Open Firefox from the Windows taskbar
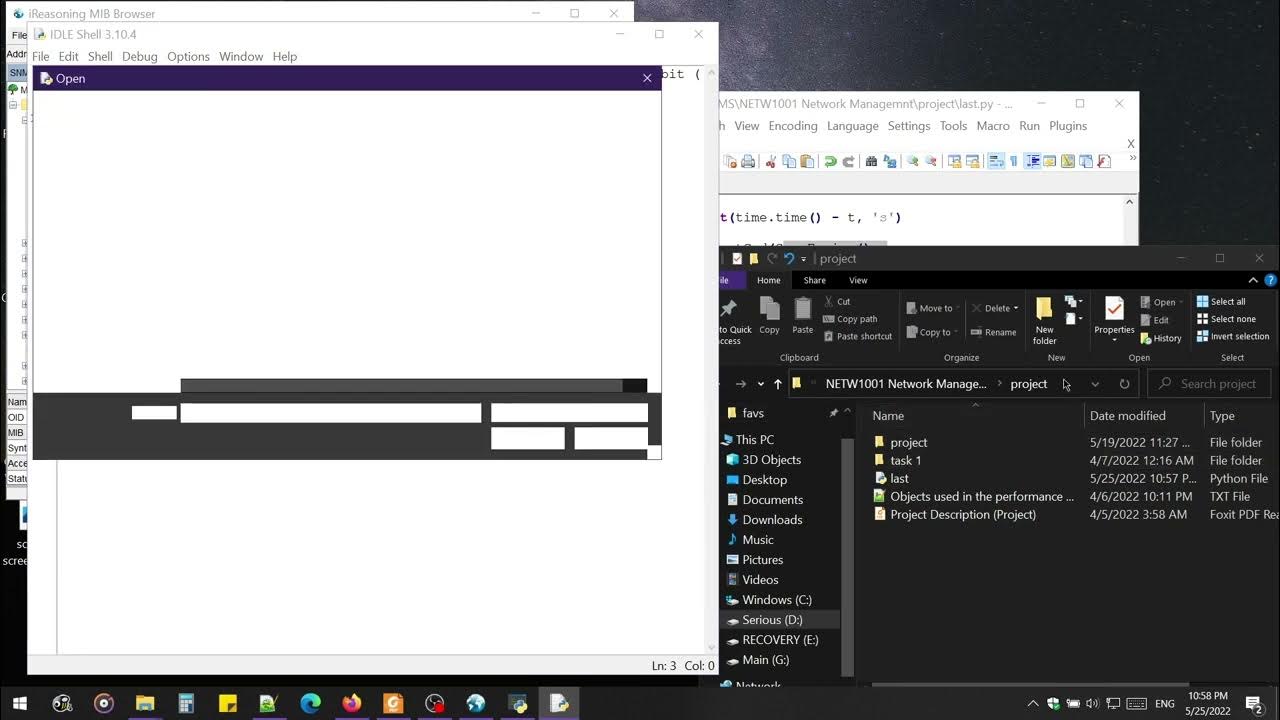Viewport: 1280px width, 720px height. pos(351,703)
